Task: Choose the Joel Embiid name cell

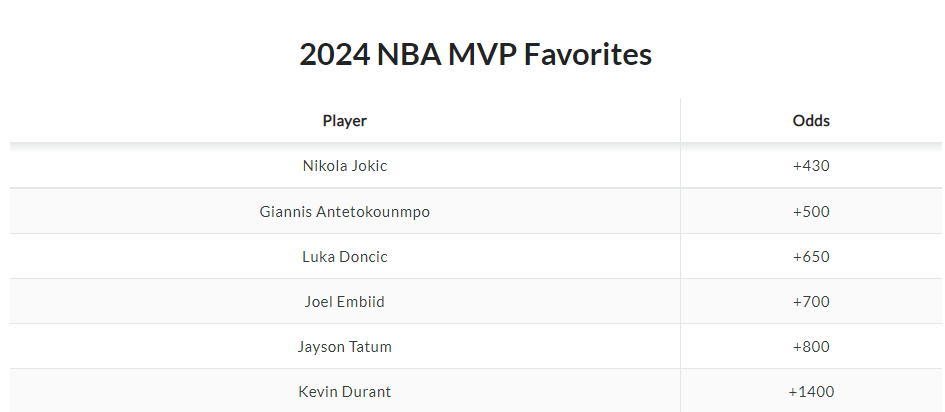Action: coord(345,302)
